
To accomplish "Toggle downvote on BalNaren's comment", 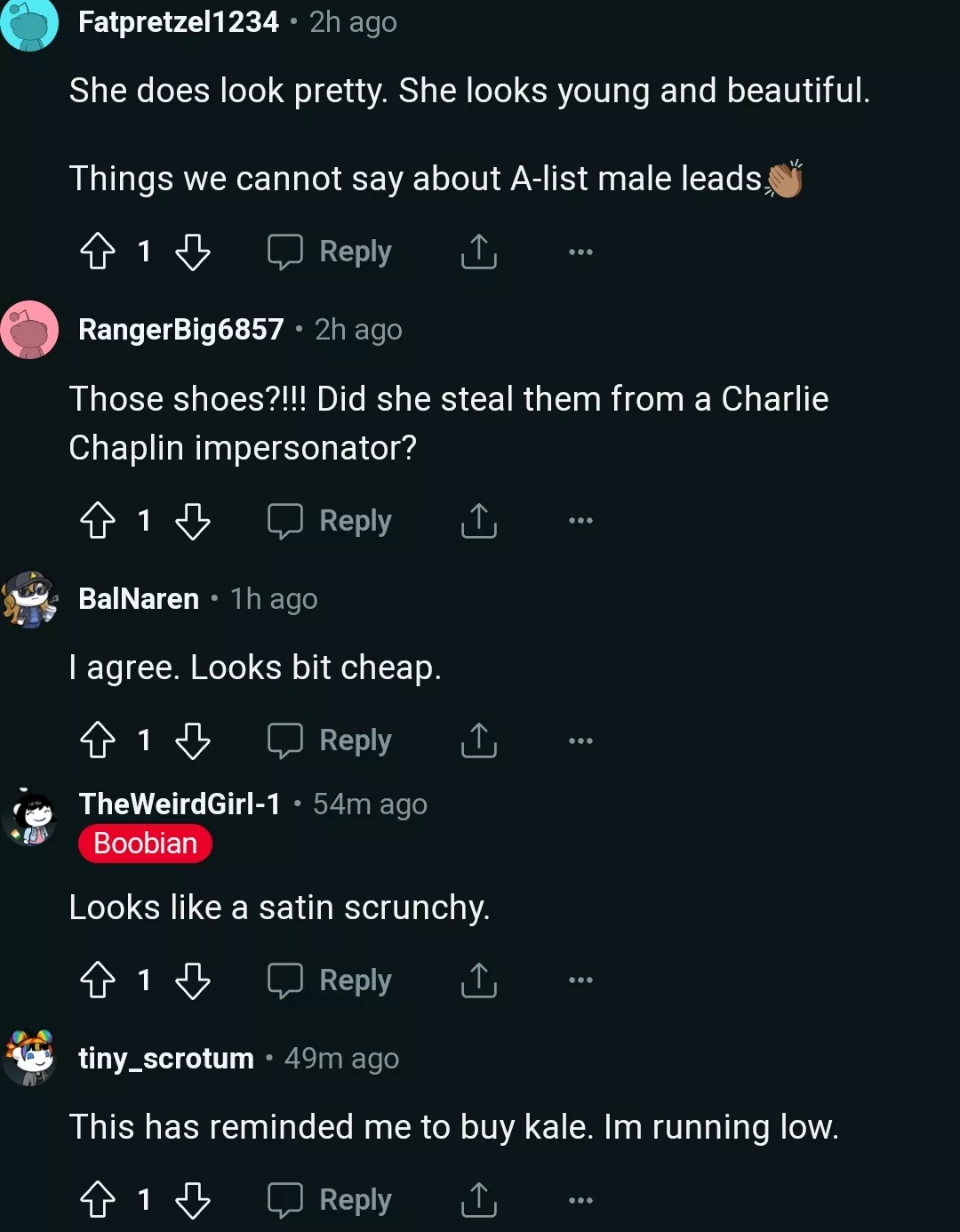I will point(194,740).
